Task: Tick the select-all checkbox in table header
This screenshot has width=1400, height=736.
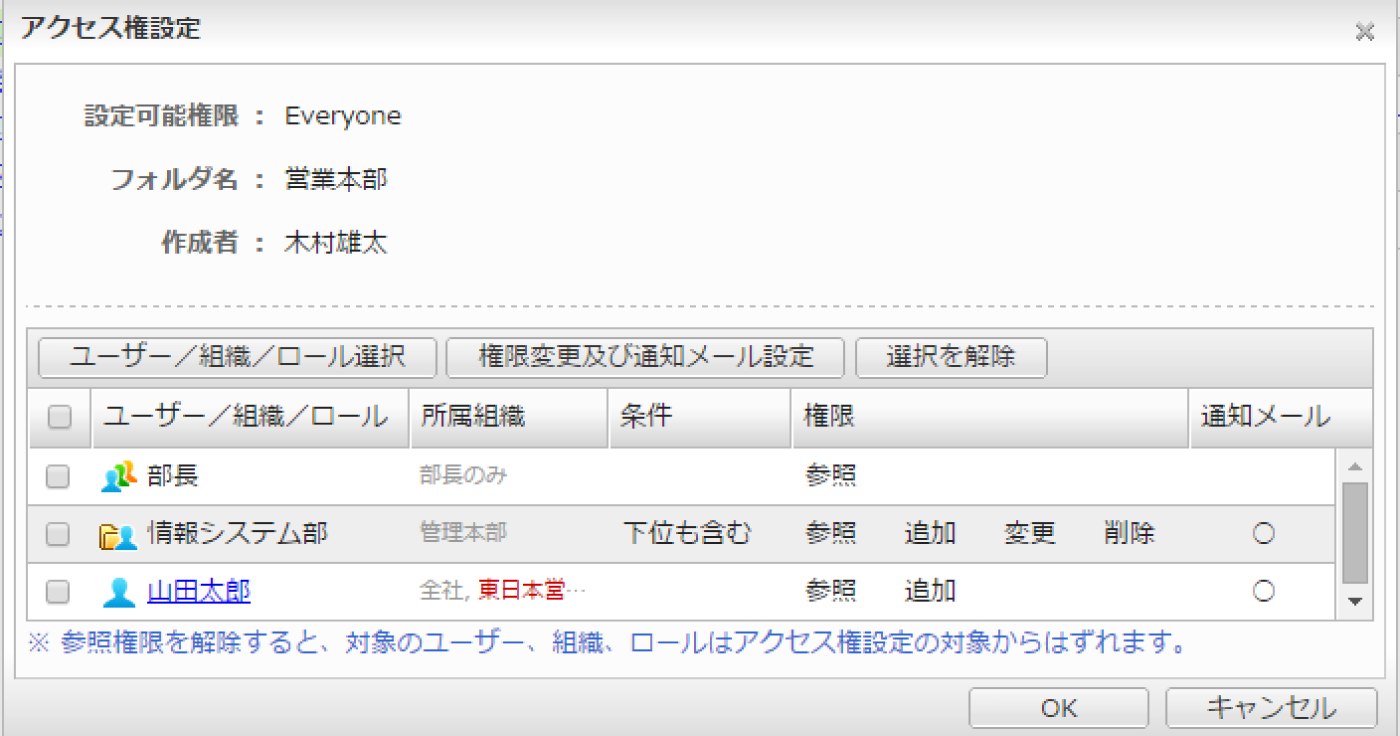Action: point(60,418)
